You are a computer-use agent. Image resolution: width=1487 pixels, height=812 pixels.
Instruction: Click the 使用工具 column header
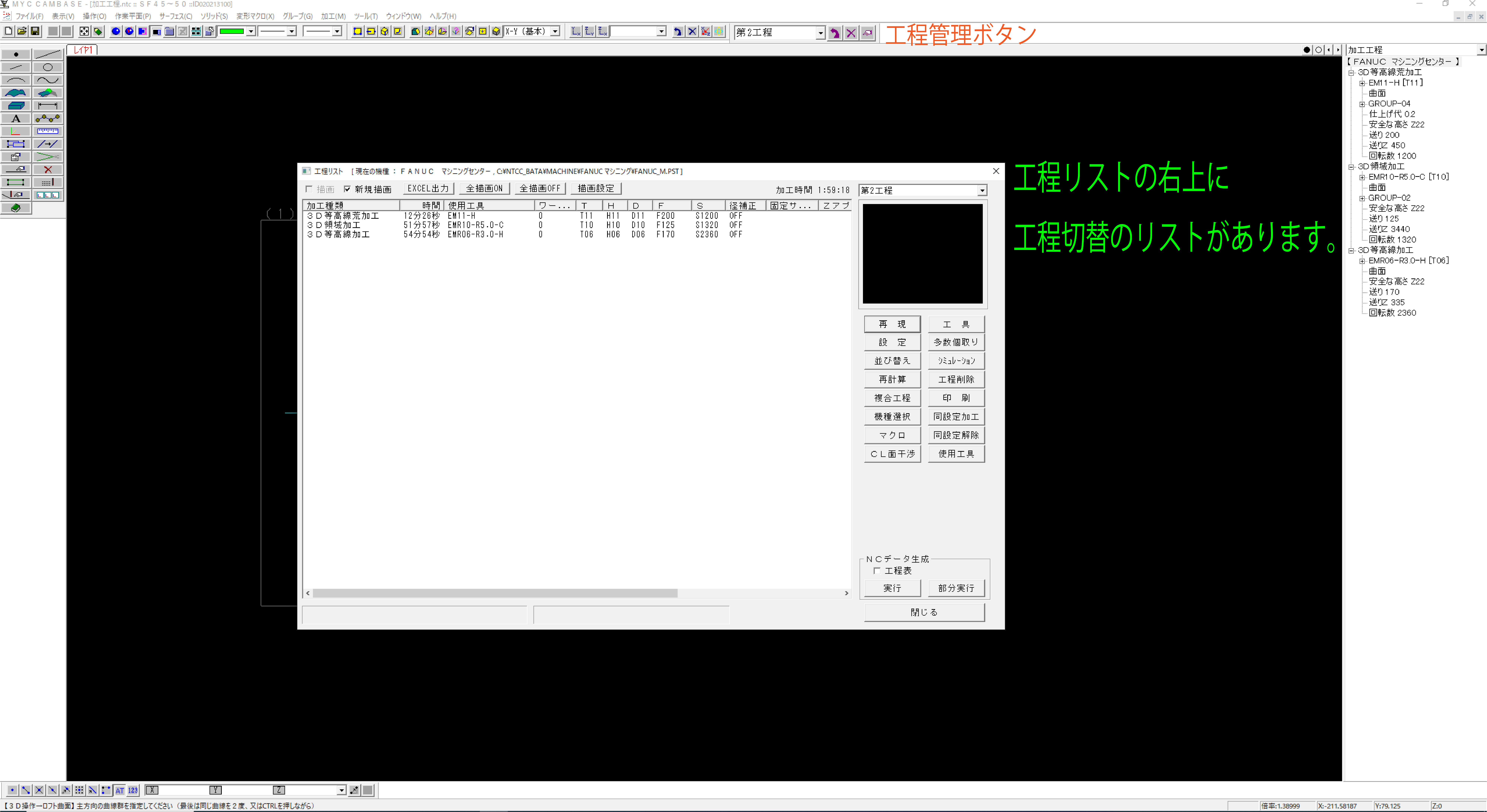click(x=490, y=206)
